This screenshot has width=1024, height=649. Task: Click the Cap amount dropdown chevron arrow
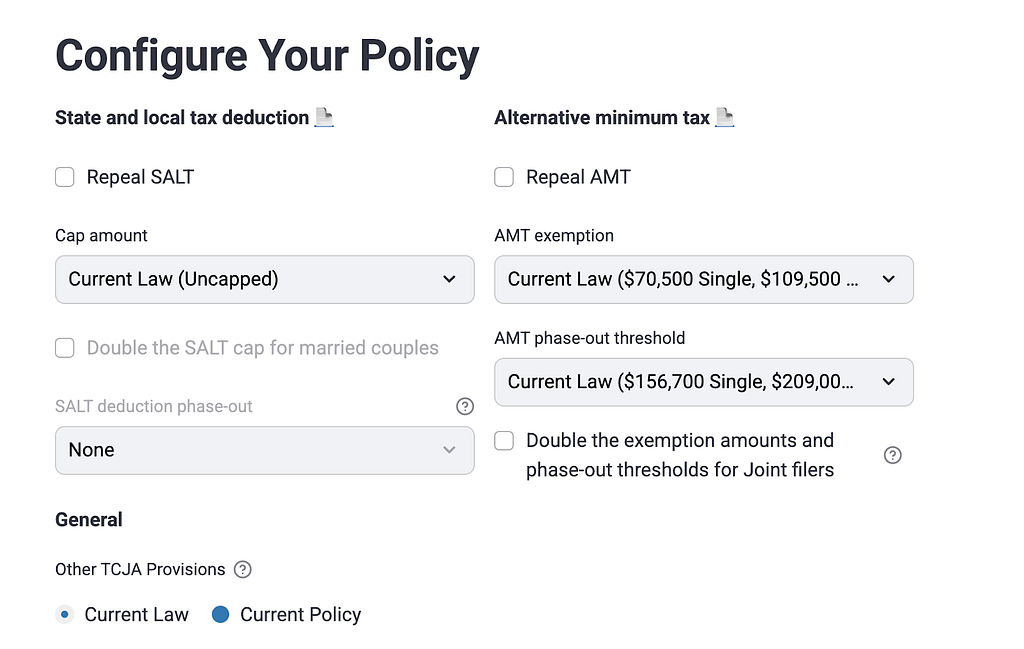[x=449, y=279]
